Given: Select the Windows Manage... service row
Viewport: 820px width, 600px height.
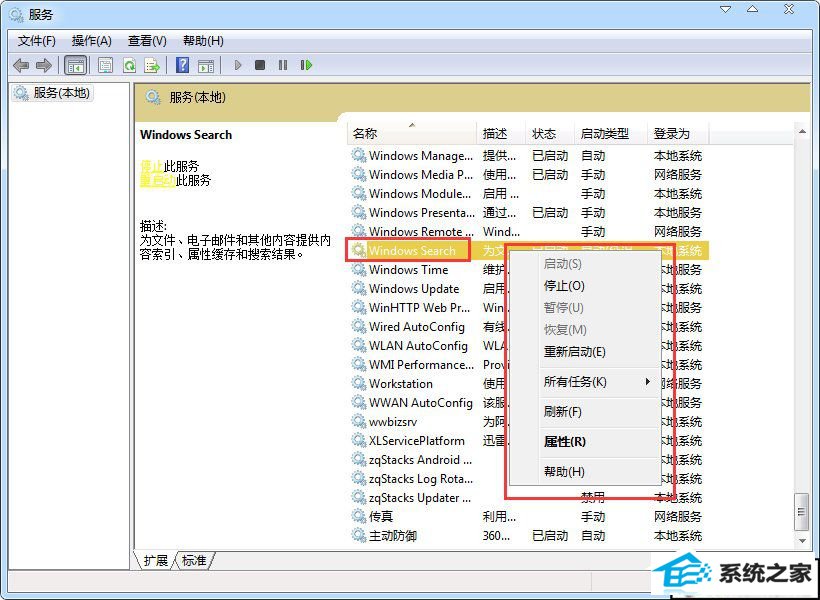Looking at the screenshot, I should (x=528, y=156).
